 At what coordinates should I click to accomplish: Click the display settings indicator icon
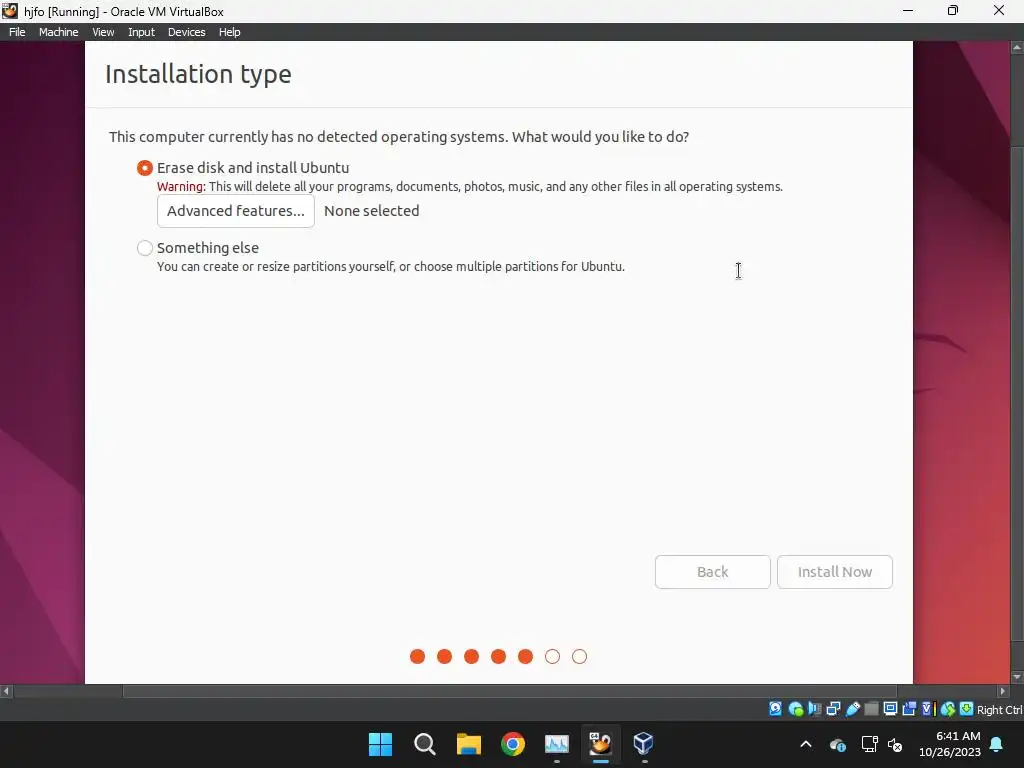[890, 709]
